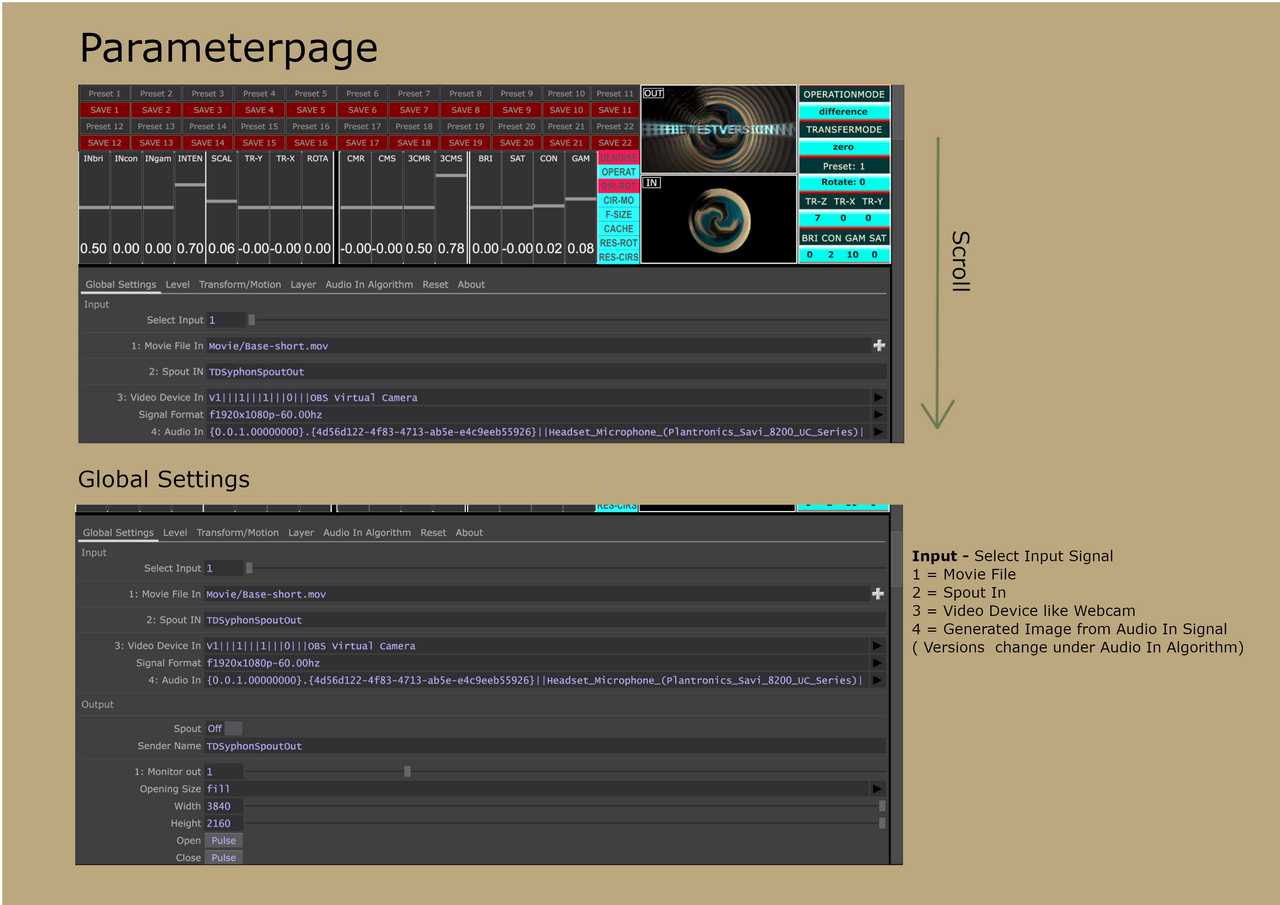Viewport: 1280px width, 905px height.
Task: Click the plus icon beside Movie File In, Parameterpage screenshot
Action: tap(879, 345)
